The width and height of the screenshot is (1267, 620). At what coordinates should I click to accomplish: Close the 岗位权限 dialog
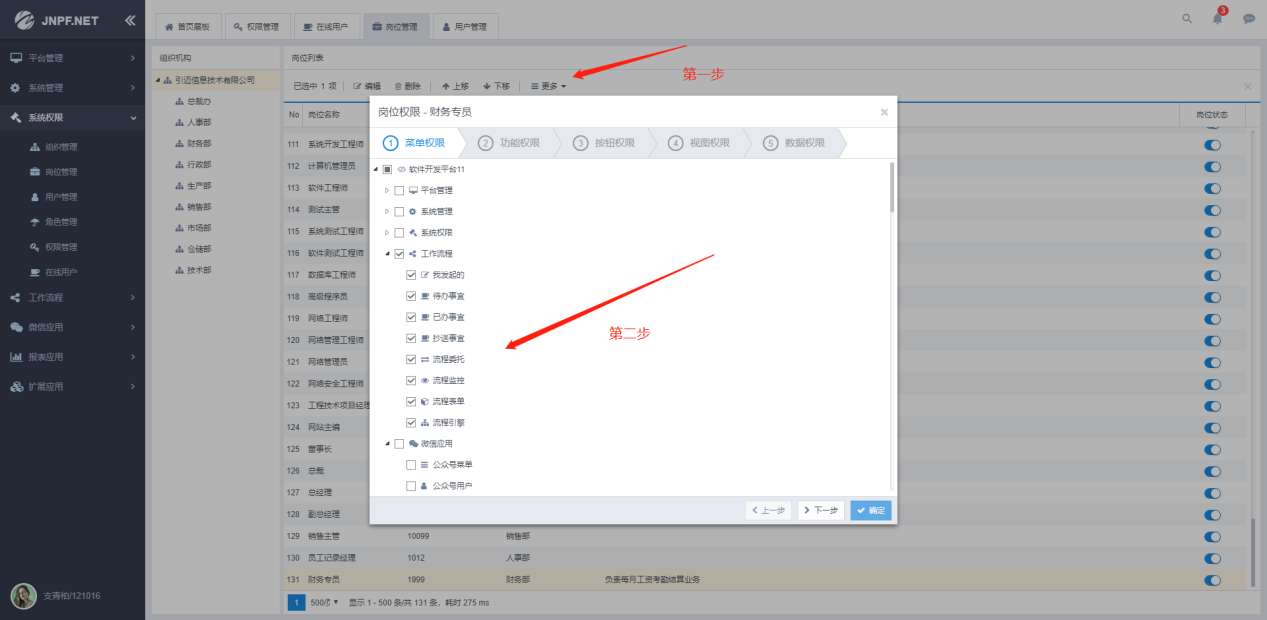click(884, 112)
